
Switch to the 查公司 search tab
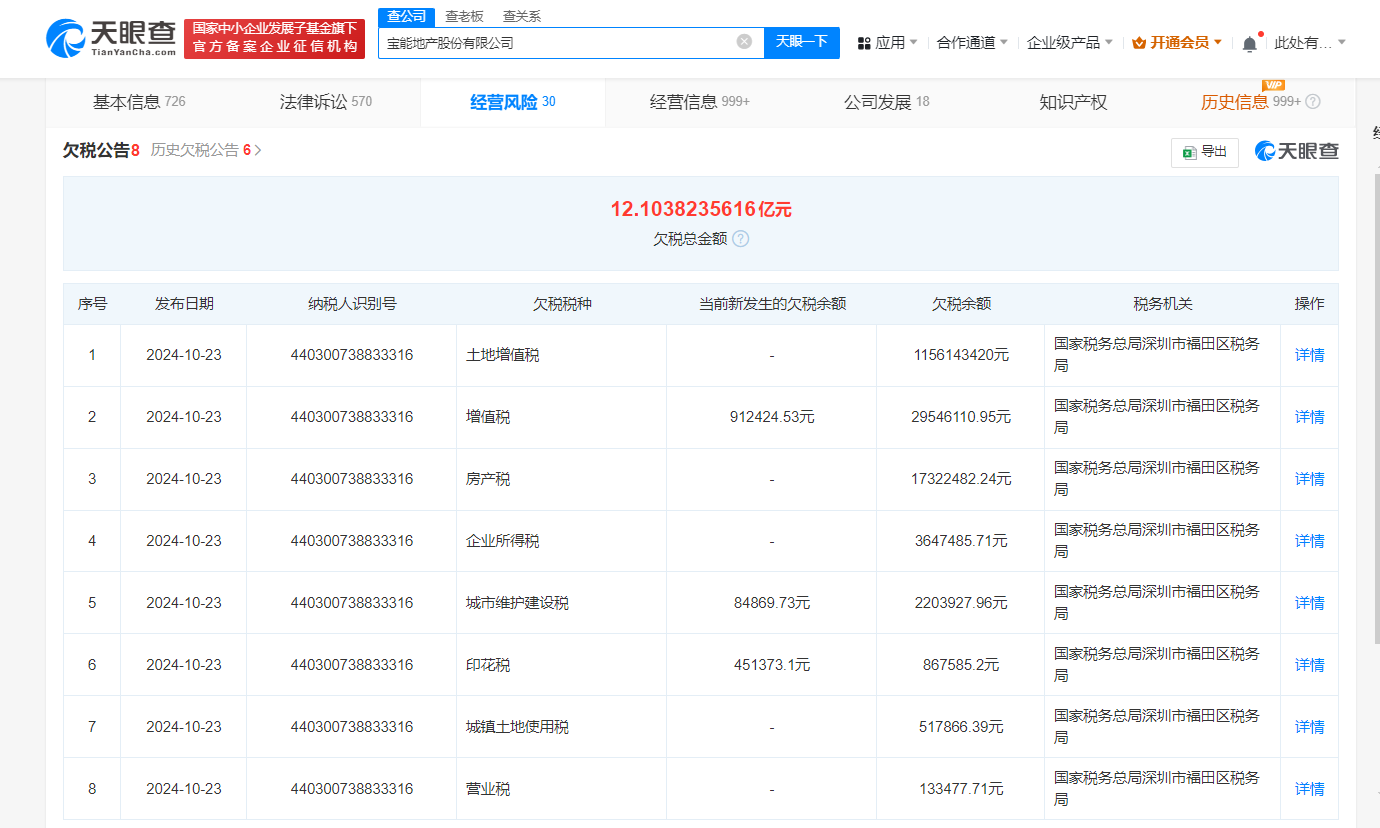pos(407,16)
